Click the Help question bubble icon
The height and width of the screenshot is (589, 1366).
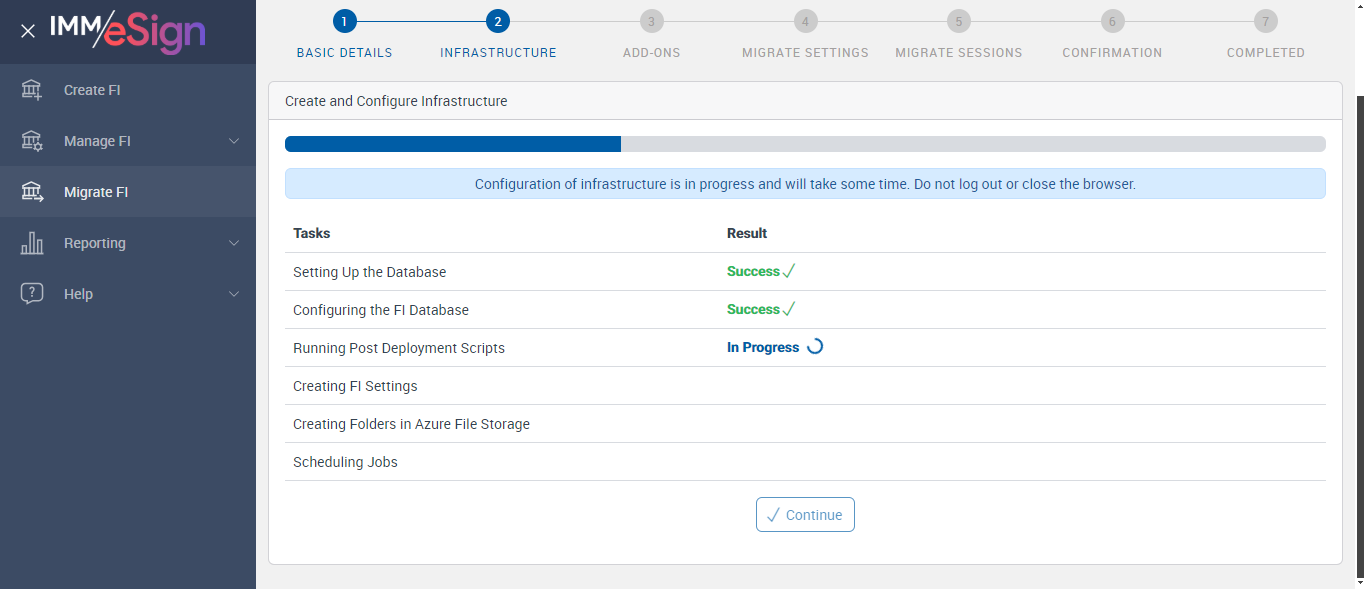[x=32, y=294]
